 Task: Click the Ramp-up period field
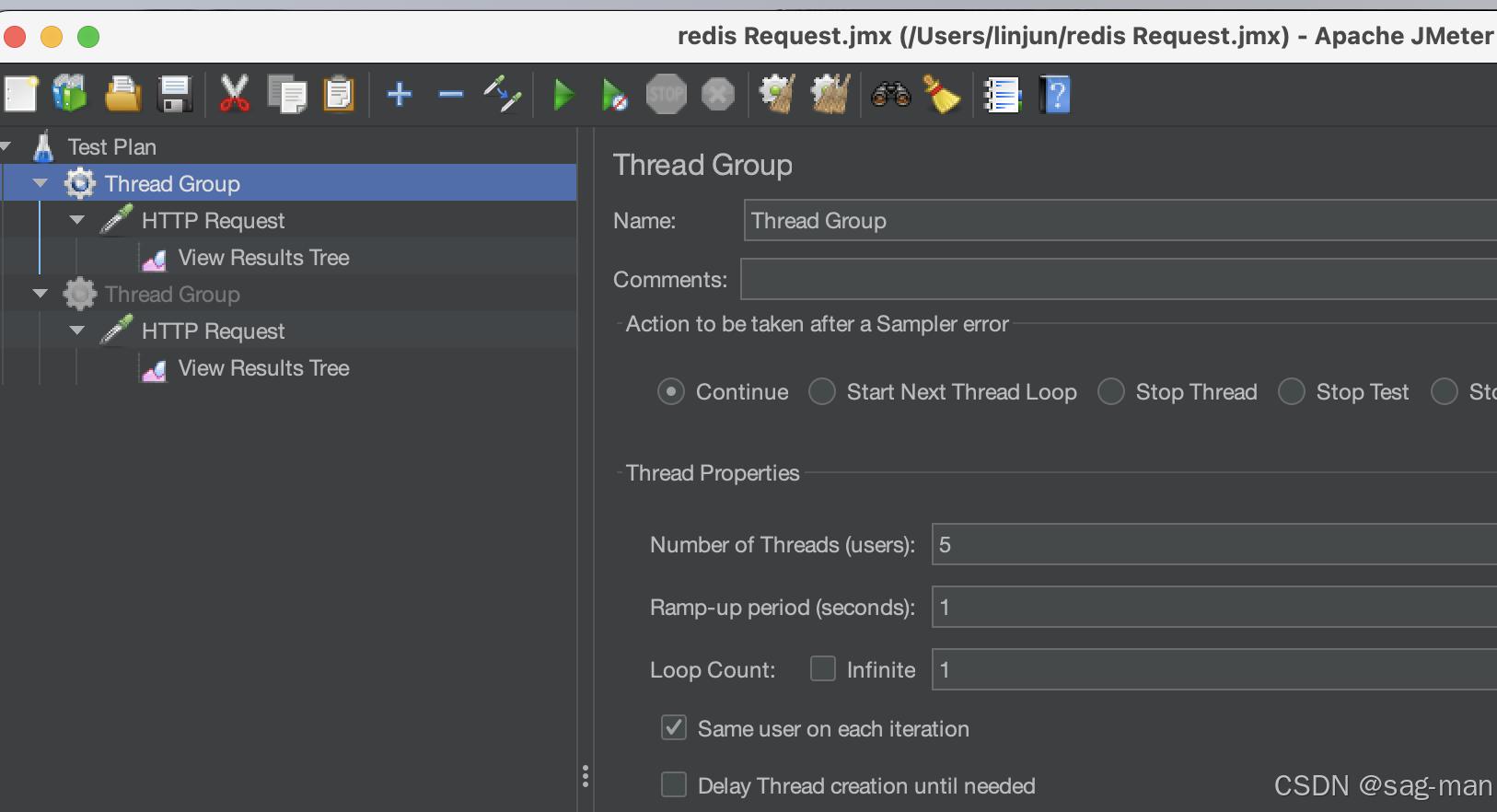[x=1214, y=607]
